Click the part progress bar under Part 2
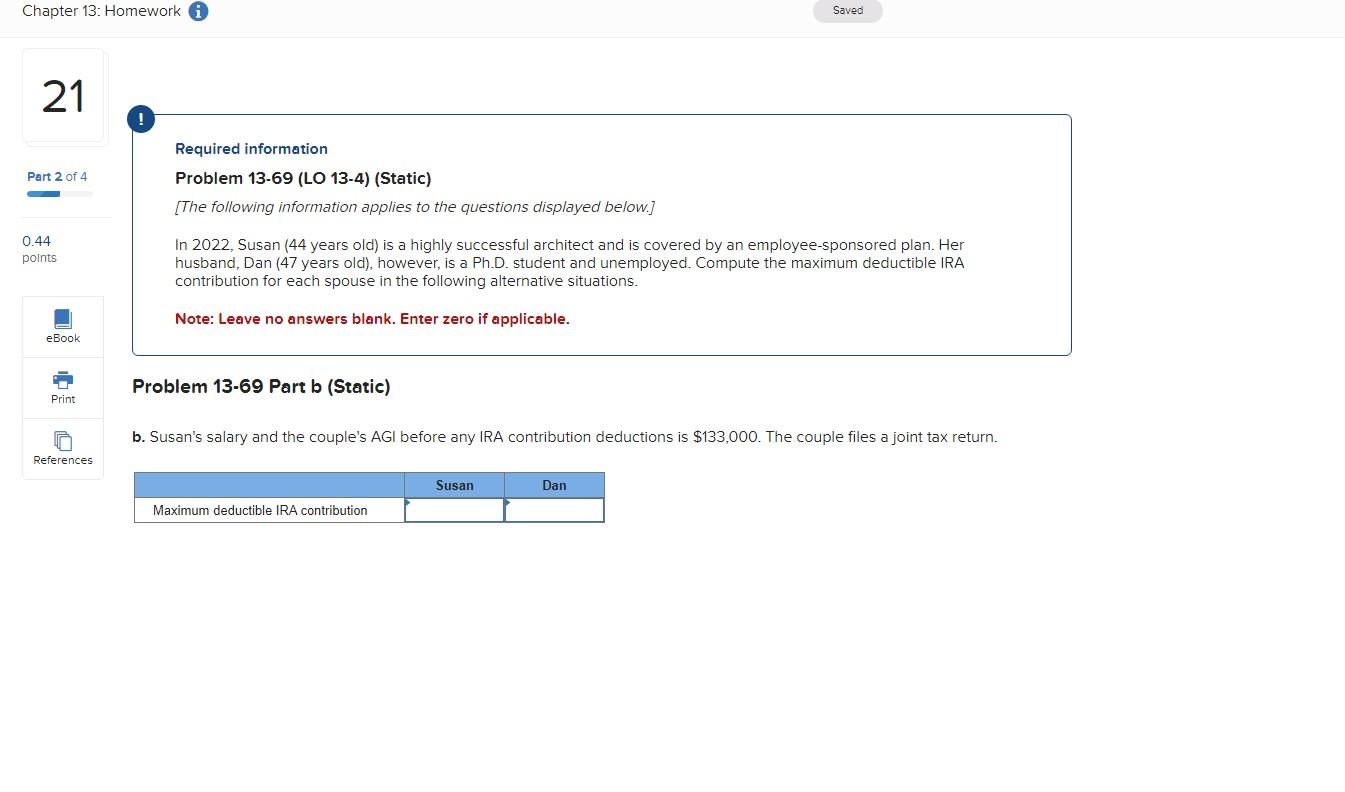The width and height of the screenshot is (1345, 792). [58, 193]
